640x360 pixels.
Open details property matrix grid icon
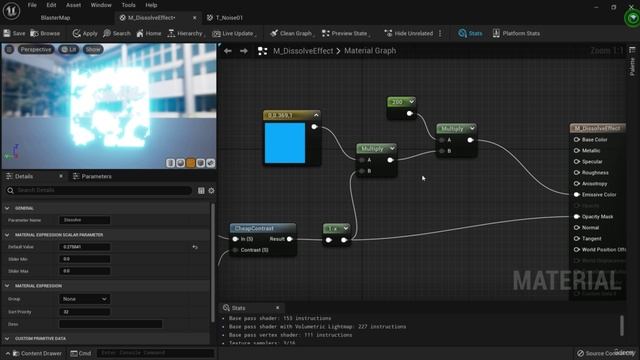(x=201, y=191)
